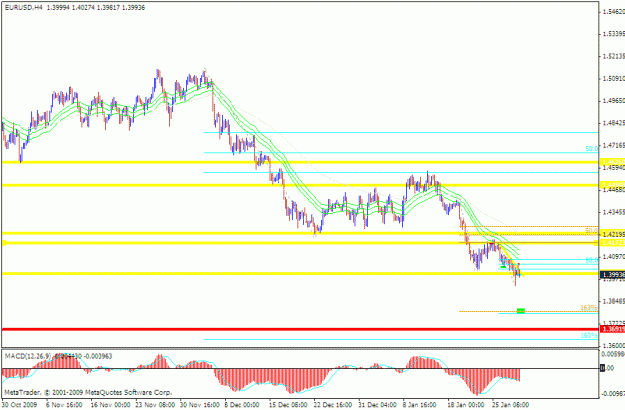The image size is (625, 410).
Task: Click MACD scale value -0.00967
Action: point(614,394)
